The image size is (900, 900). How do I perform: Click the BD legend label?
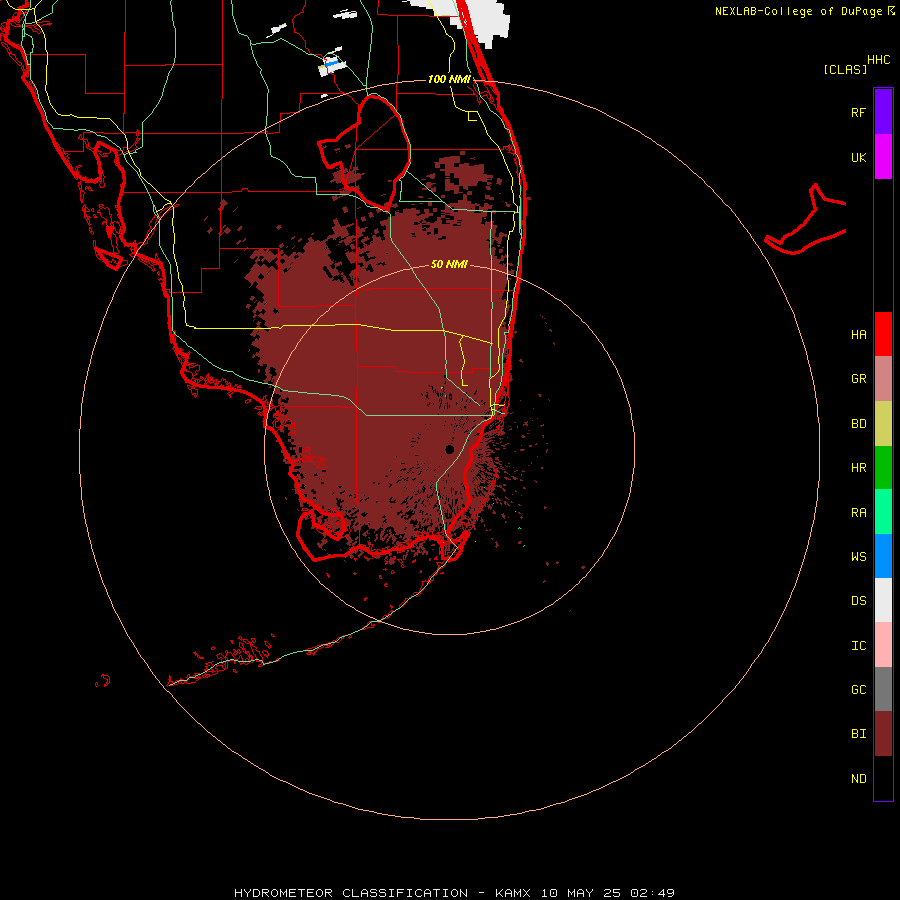tap(858, 424)
